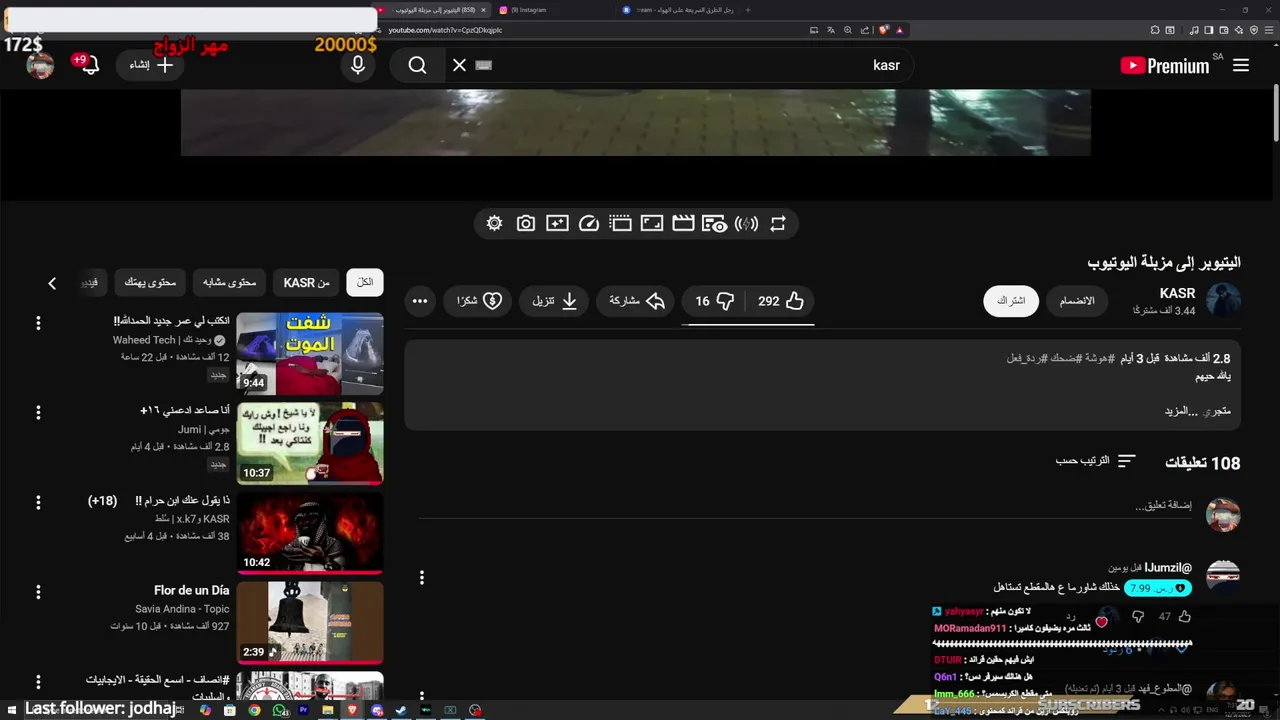This screenshot has height=720, width=1280.
Task: Enable cinema mode with the clapperboard icon
Action: pyautogui.click(x=683, y=224)
